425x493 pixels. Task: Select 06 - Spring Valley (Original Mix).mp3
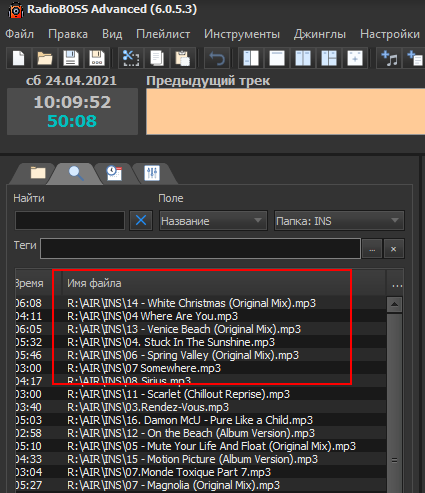coord(201,355)
